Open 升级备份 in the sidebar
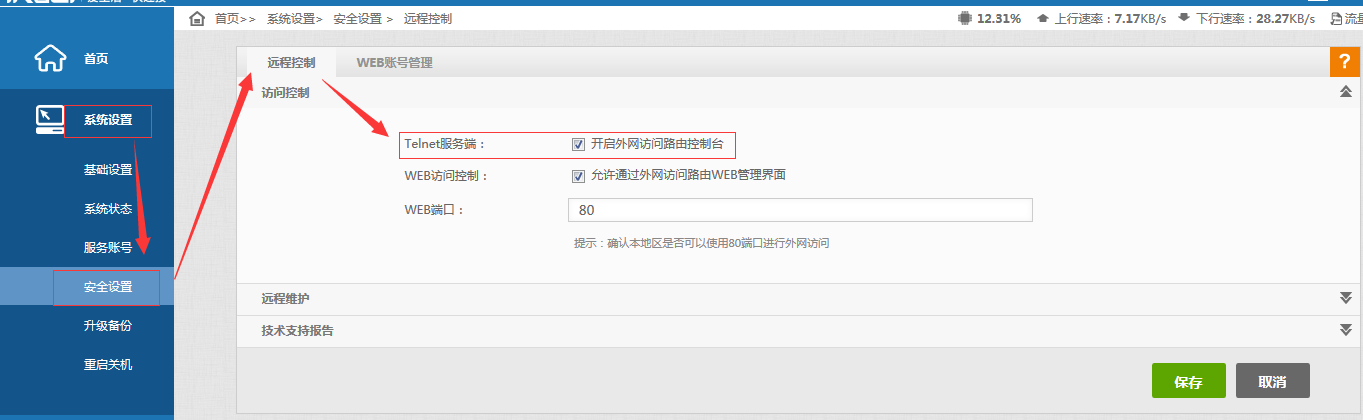The image size is (1363, 420). tap(108, 326)
